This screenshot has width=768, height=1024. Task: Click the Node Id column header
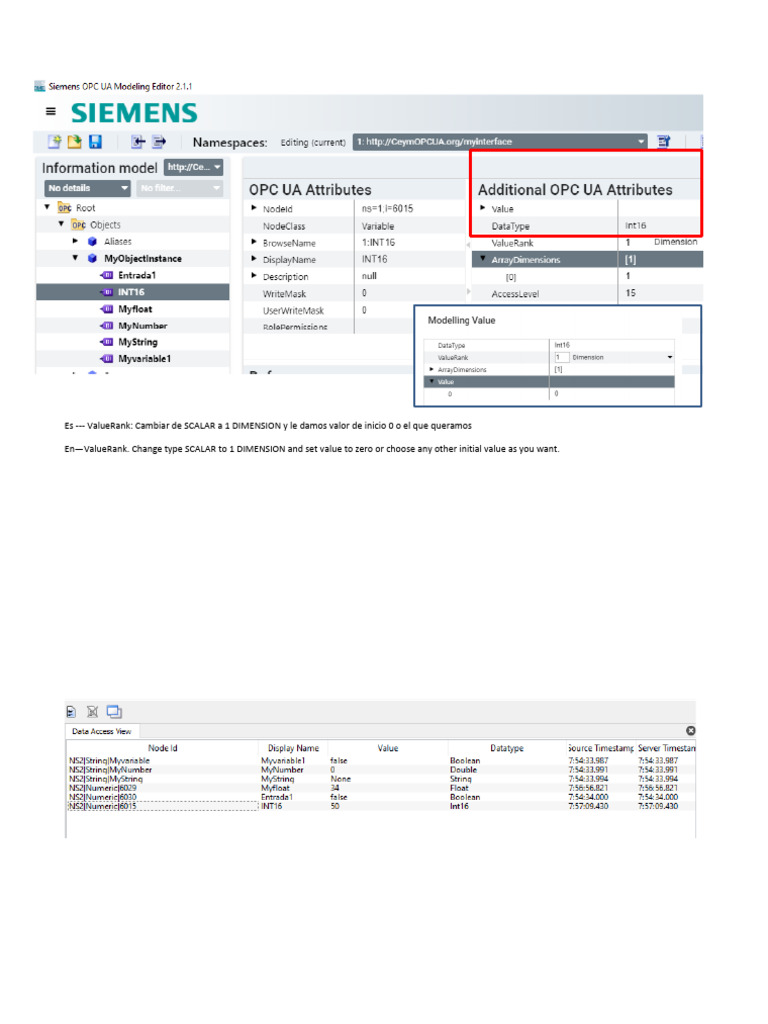pyautogui.click(x=163, y=748)
